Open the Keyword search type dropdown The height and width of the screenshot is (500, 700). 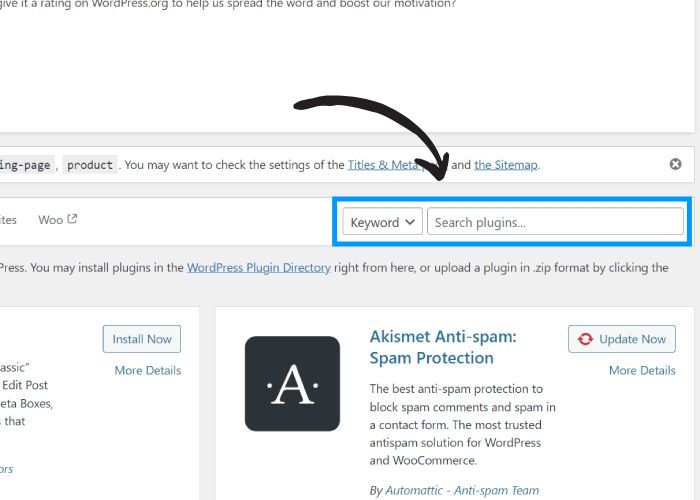[x=383, y=222]
